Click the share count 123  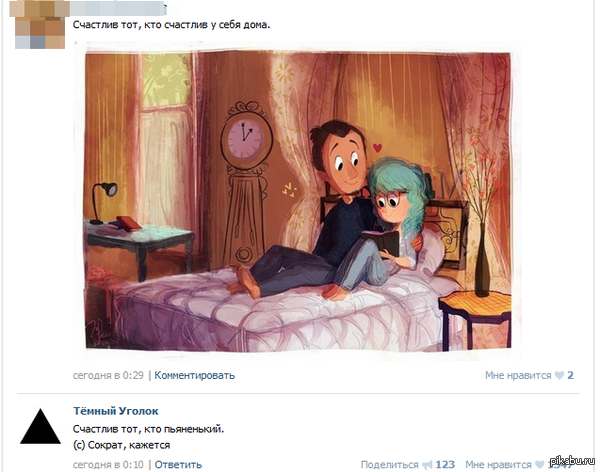445,465
